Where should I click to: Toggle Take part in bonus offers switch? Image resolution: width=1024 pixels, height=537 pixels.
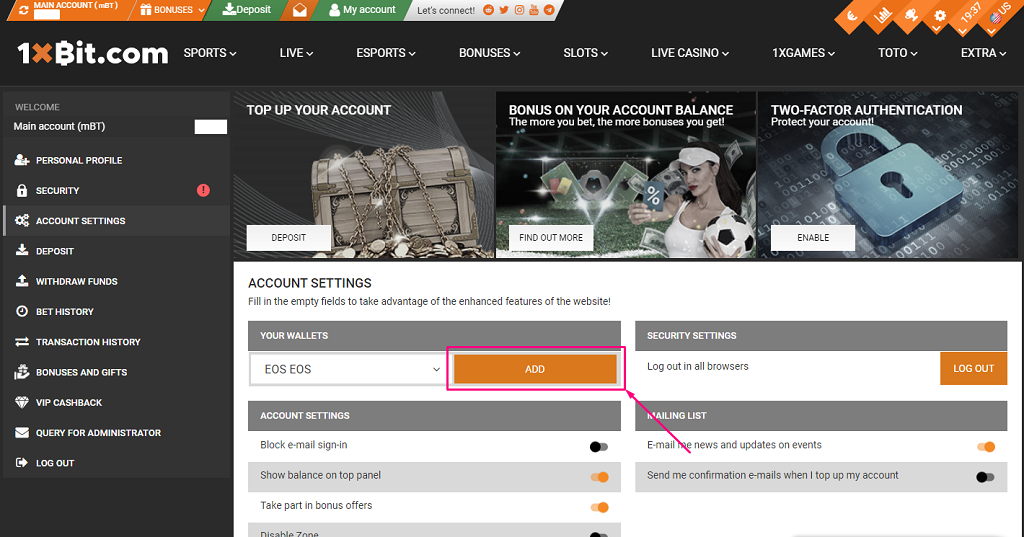pyautogui.click(x=599, y=507)
